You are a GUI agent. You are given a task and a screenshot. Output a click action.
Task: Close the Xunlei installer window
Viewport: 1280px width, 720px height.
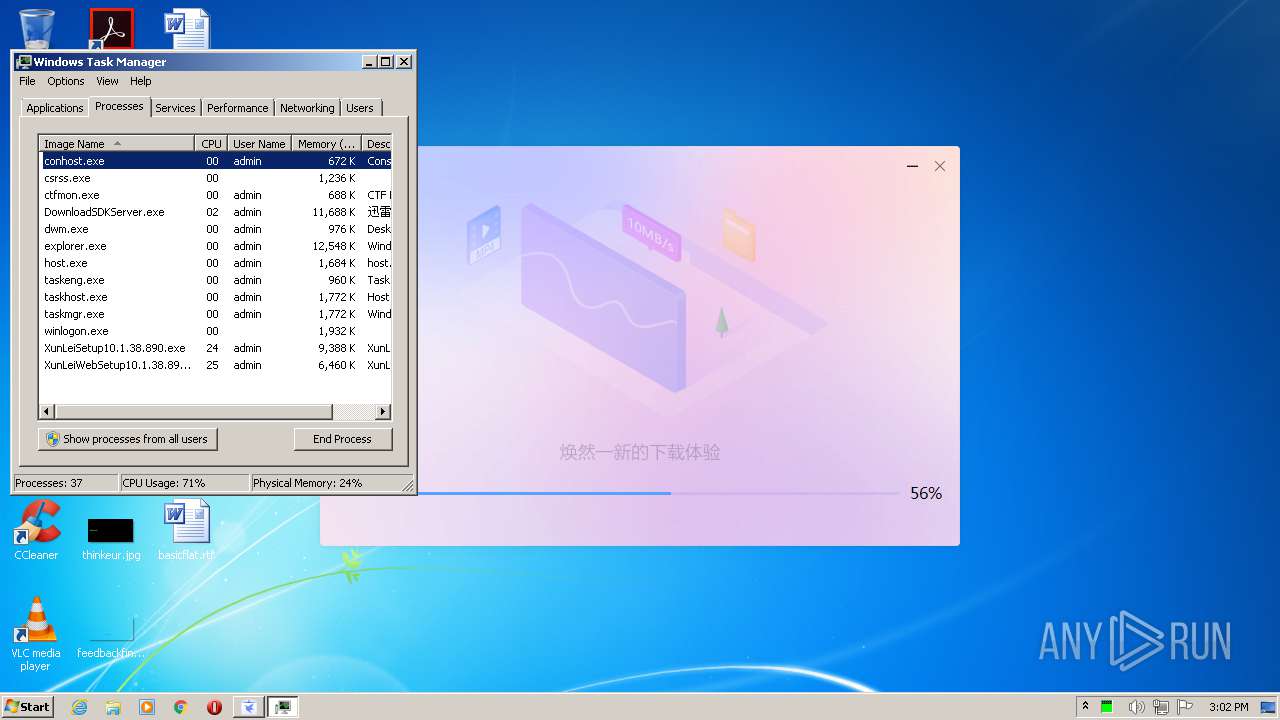(x=940, y=166)
